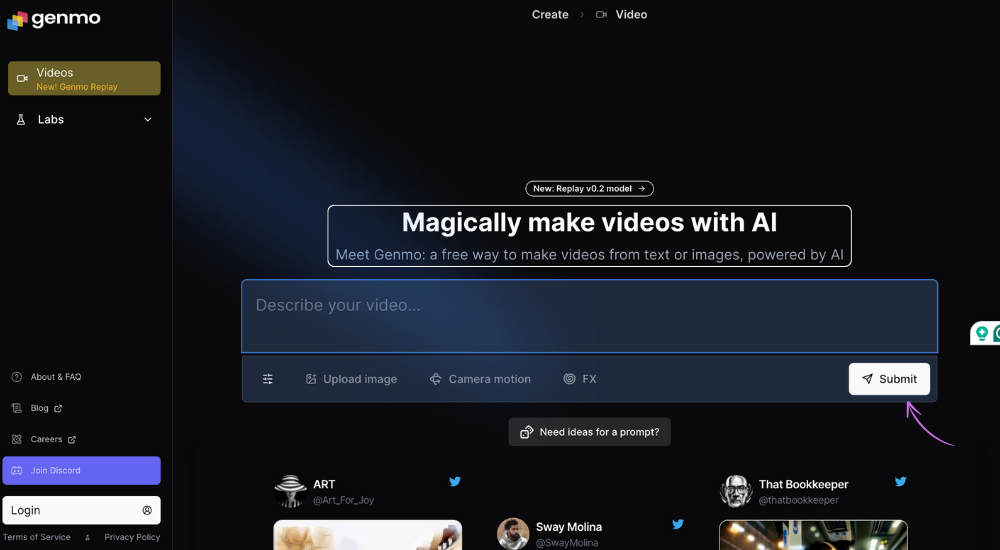This screenshot has height=550, width=1000.
Task: Expand the Labs menu chevron
Action: tap(148, 119)
